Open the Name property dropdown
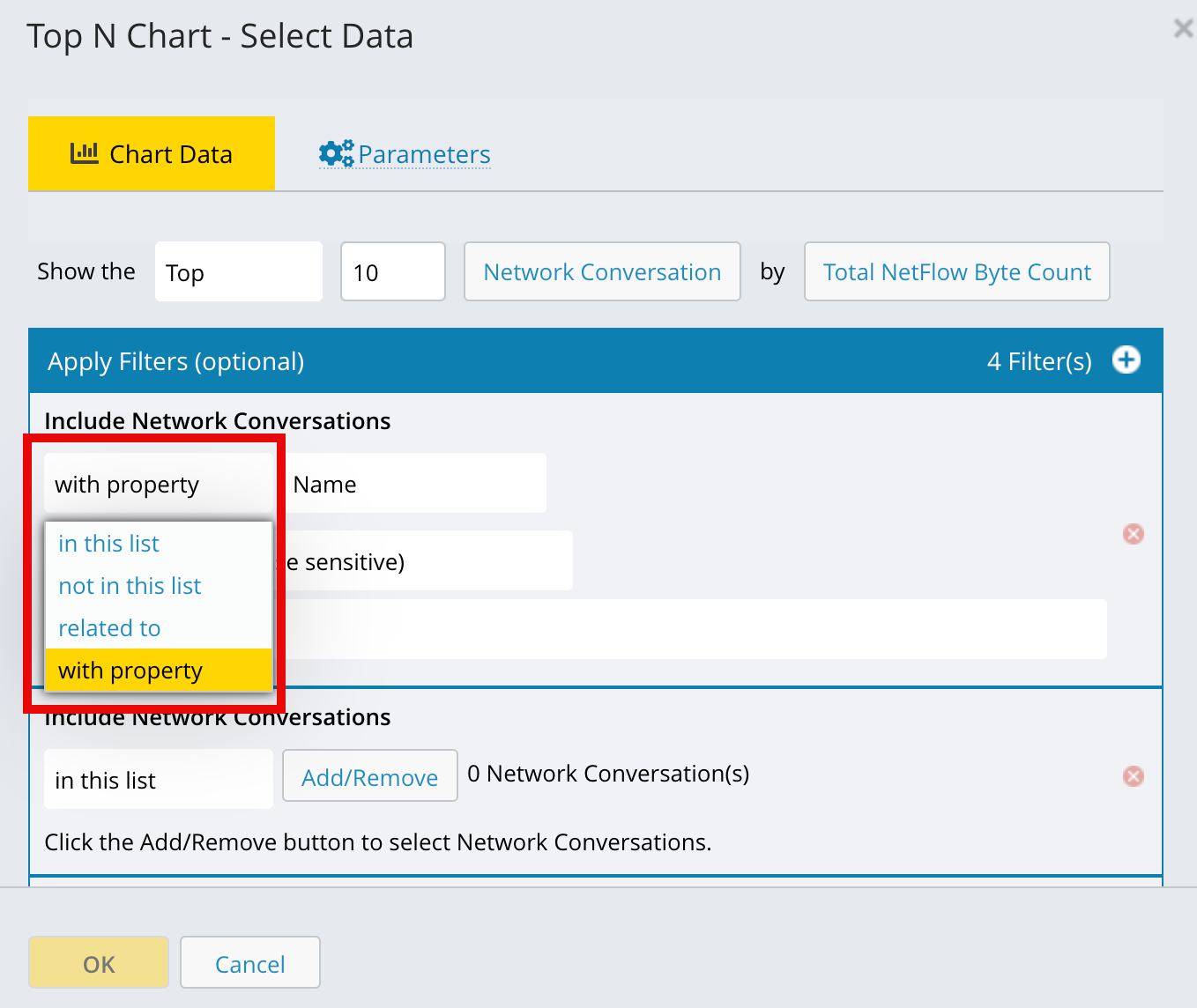This screenshot has height=1008, width=1197. tap(414, 484)
